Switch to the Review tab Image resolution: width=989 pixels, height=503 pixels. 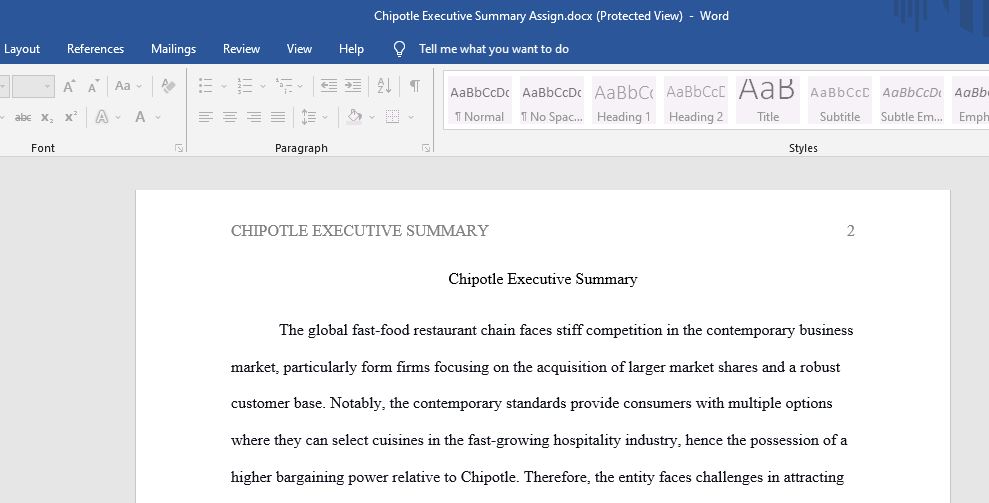241,49
